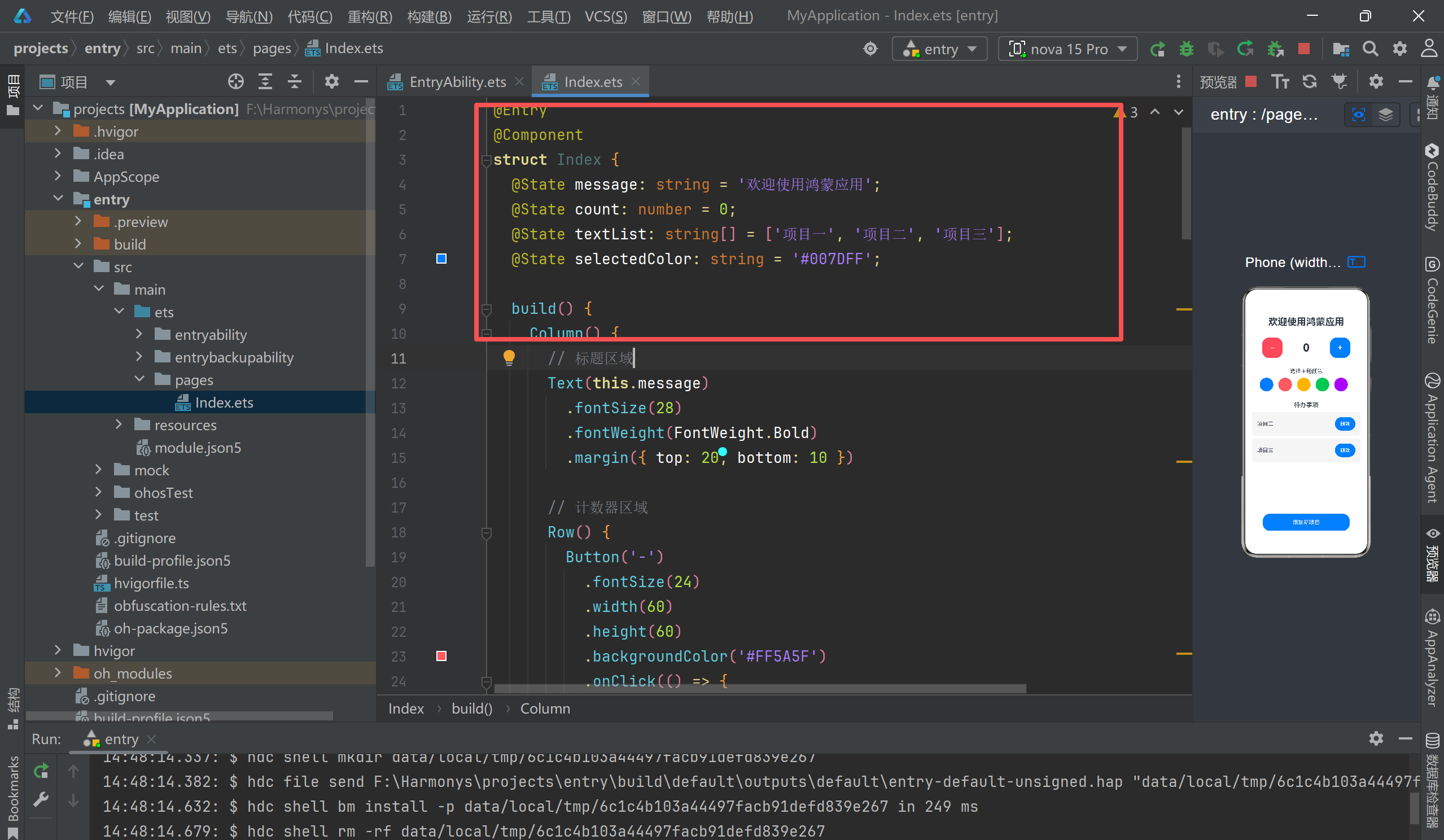This screenshot has height=840, width=1444.
Task: Click the Debug entry bug icon
Action: (1185, 49)
